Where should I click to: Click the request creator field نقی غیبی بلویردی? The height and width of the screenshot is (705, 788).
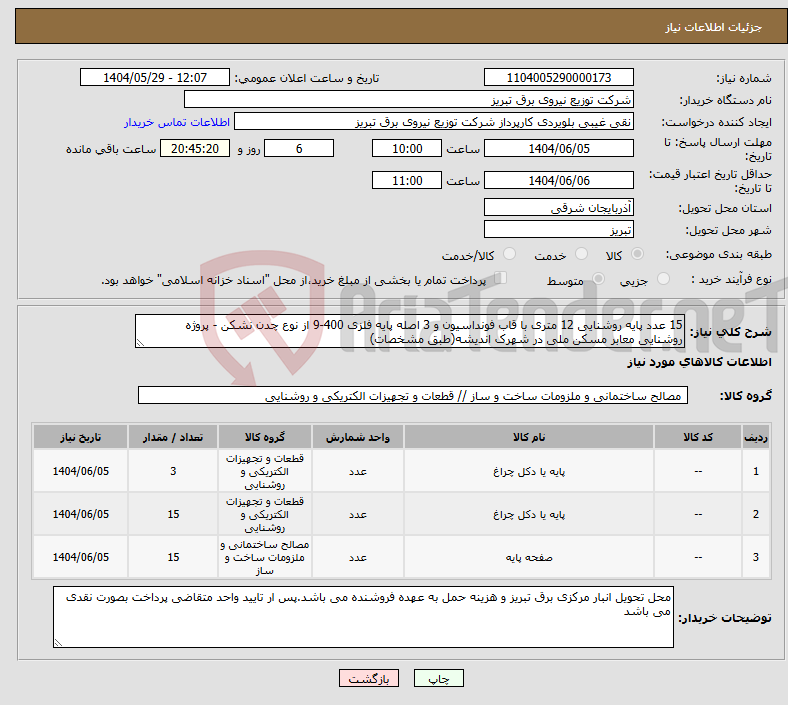[434, 122]
